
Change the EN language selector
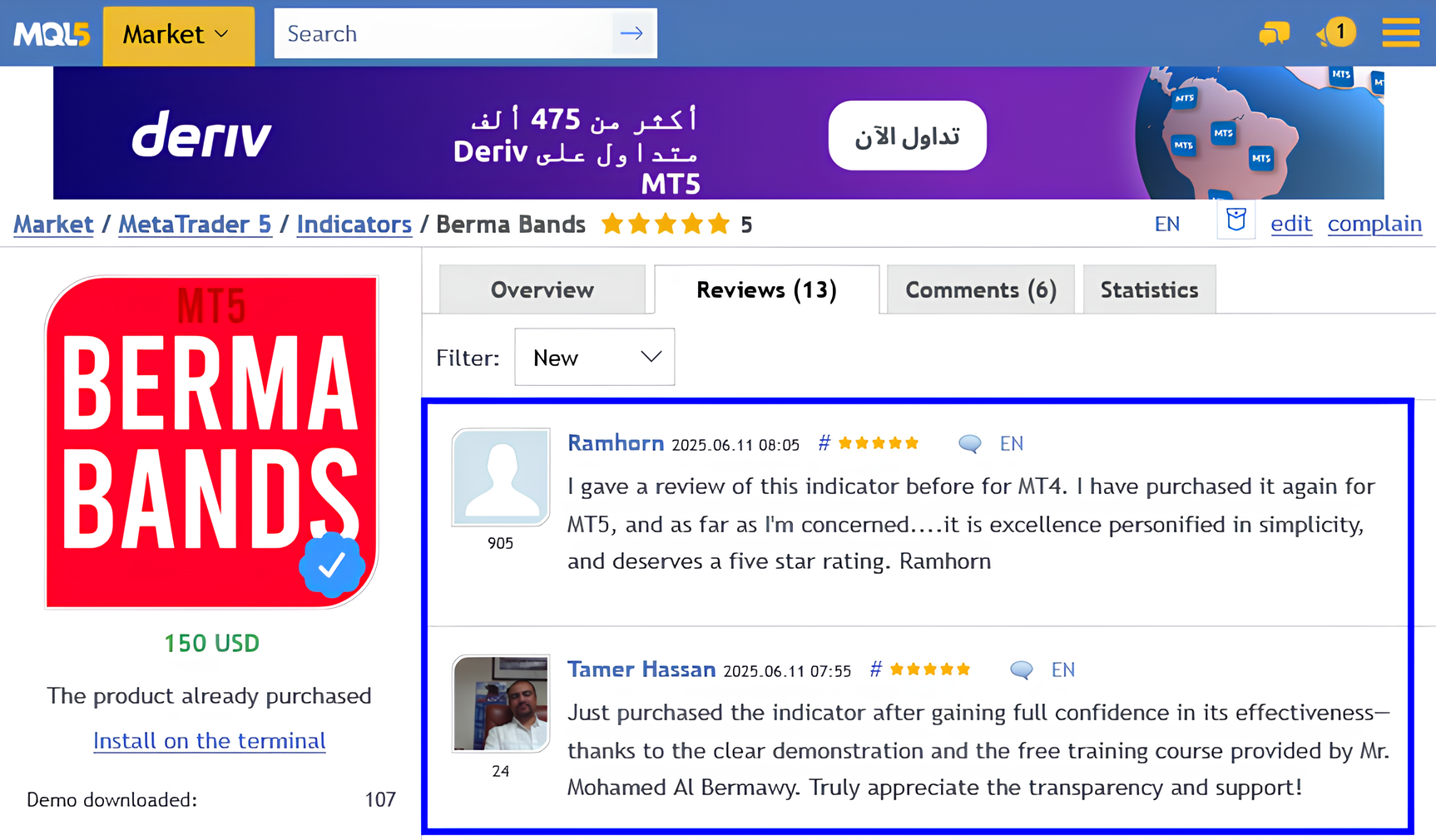1167,224
